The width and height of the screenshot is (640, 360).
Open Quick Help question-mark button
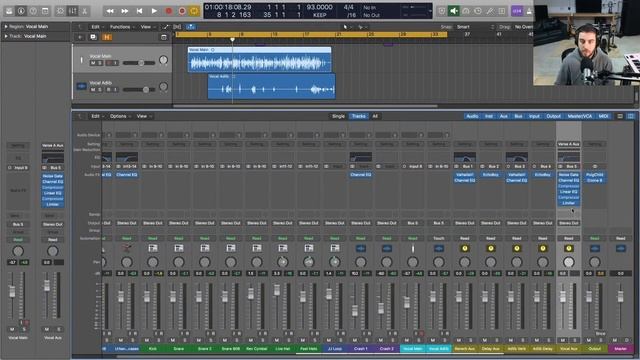(33, 11)
